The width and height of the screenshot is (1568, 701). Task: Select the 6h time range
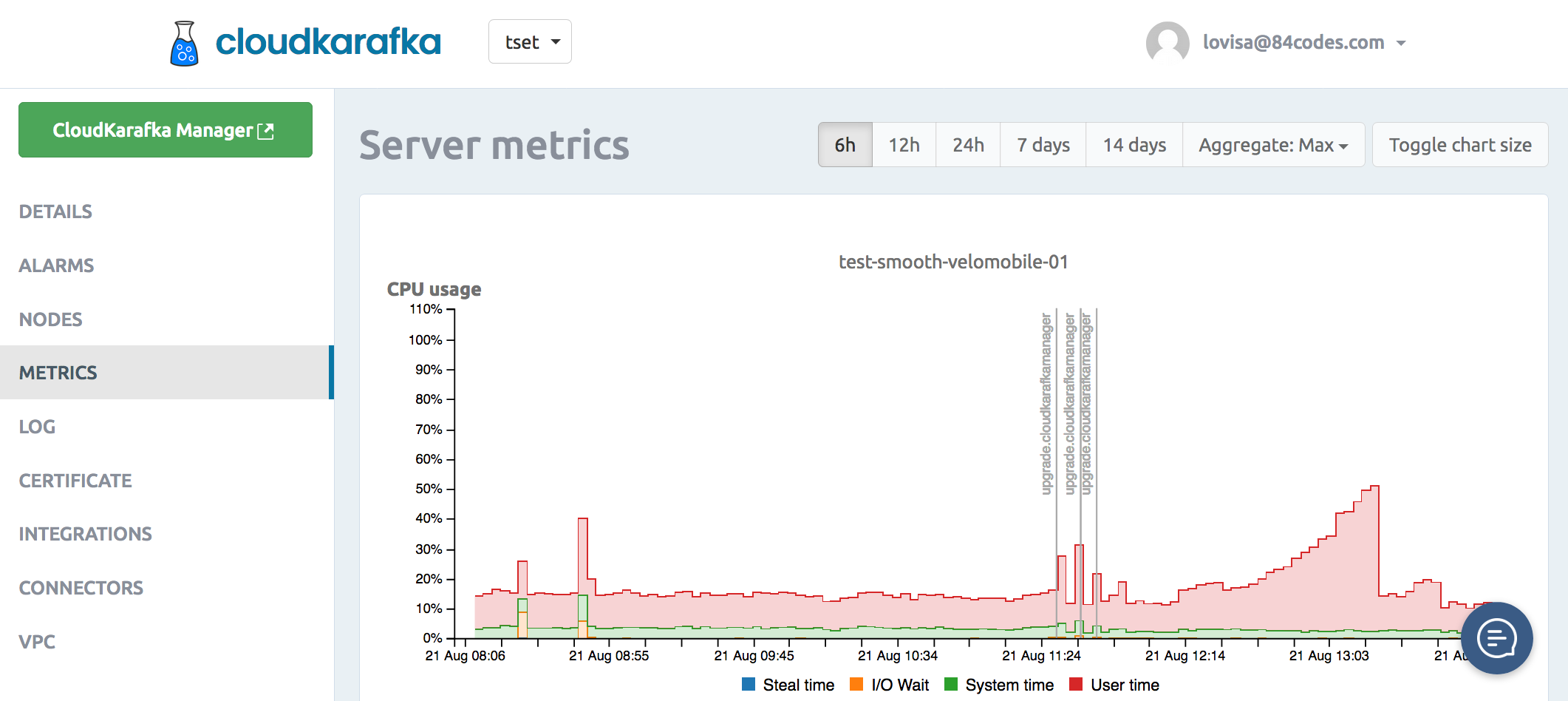845,145
